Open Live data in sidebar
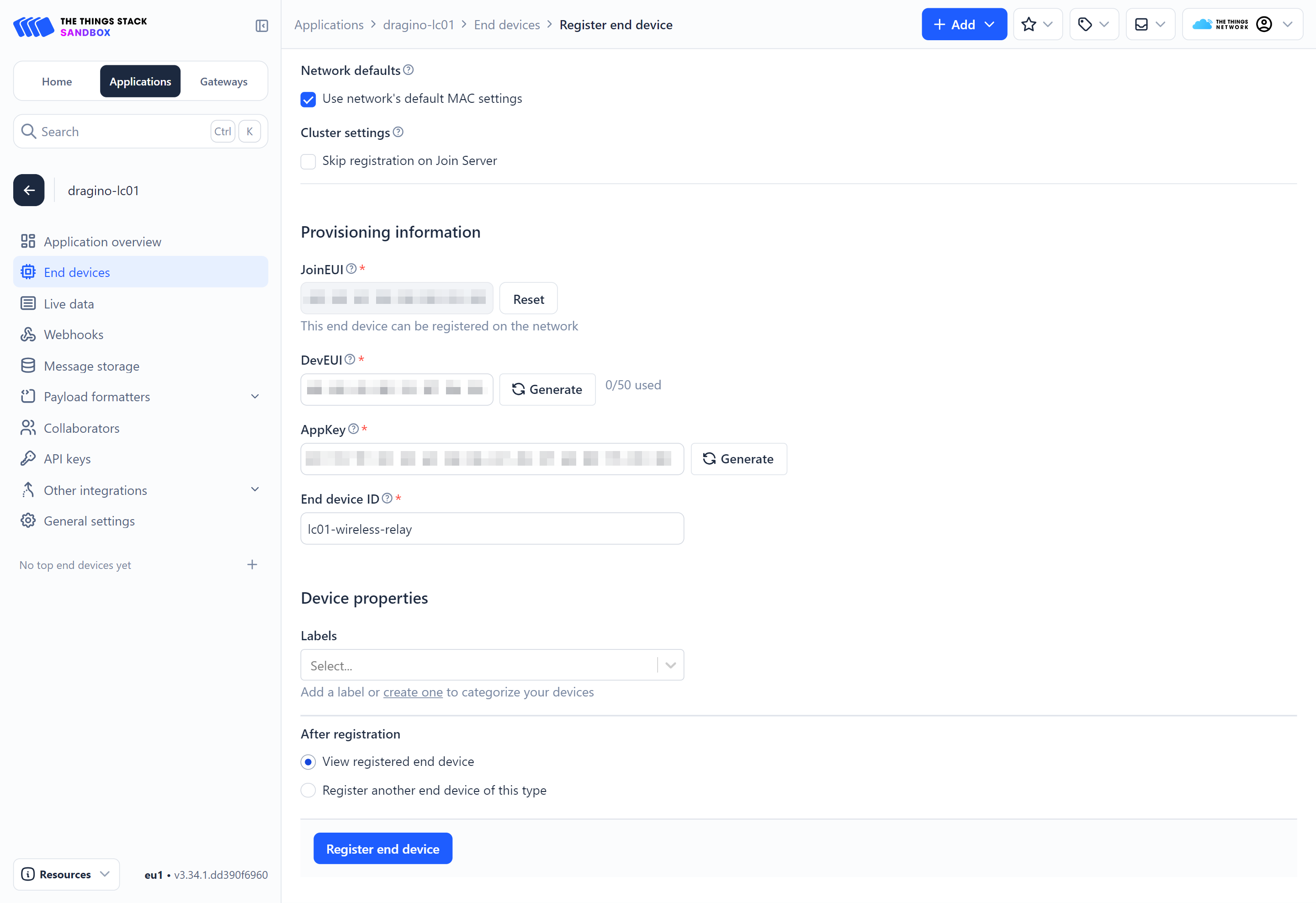Viewport: 1316px width, 903px height. (69, 304)
